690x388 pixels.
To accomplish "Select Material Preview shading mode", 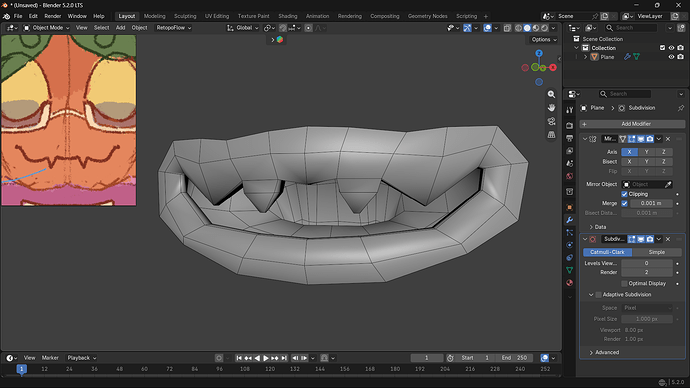I will [x=536, y=28].
